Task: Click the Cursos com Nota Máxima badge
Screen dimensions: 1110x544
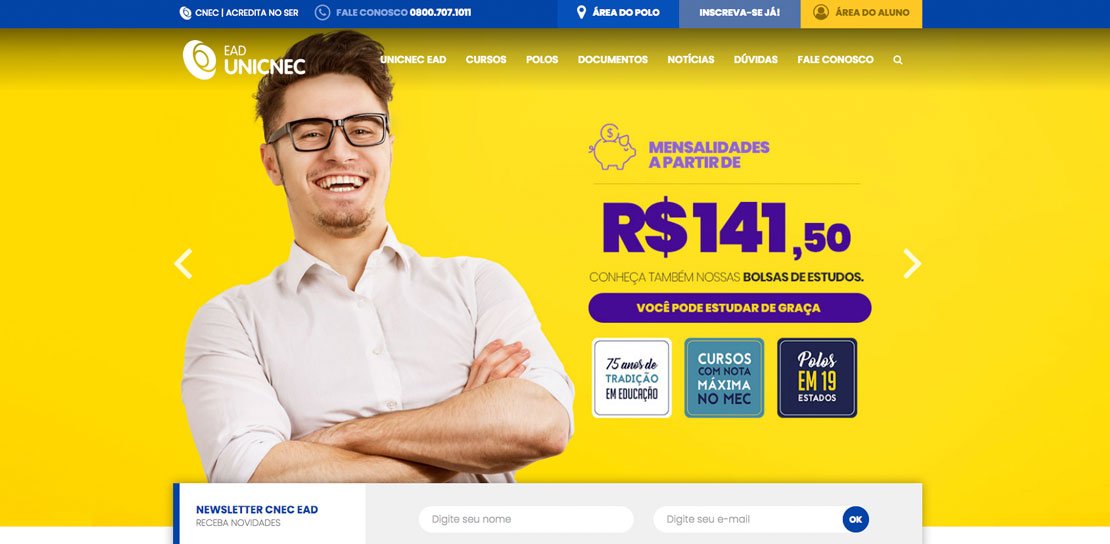Action: 724,378
